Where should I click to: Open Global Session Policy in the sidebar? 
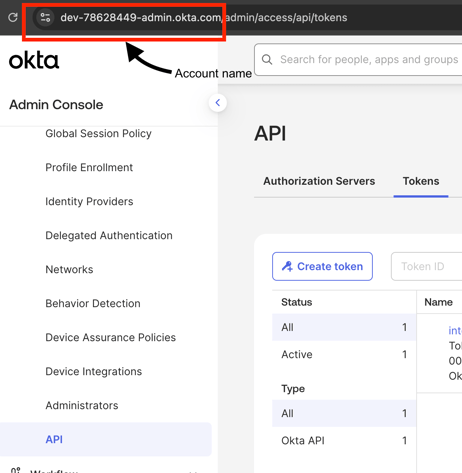98,133
